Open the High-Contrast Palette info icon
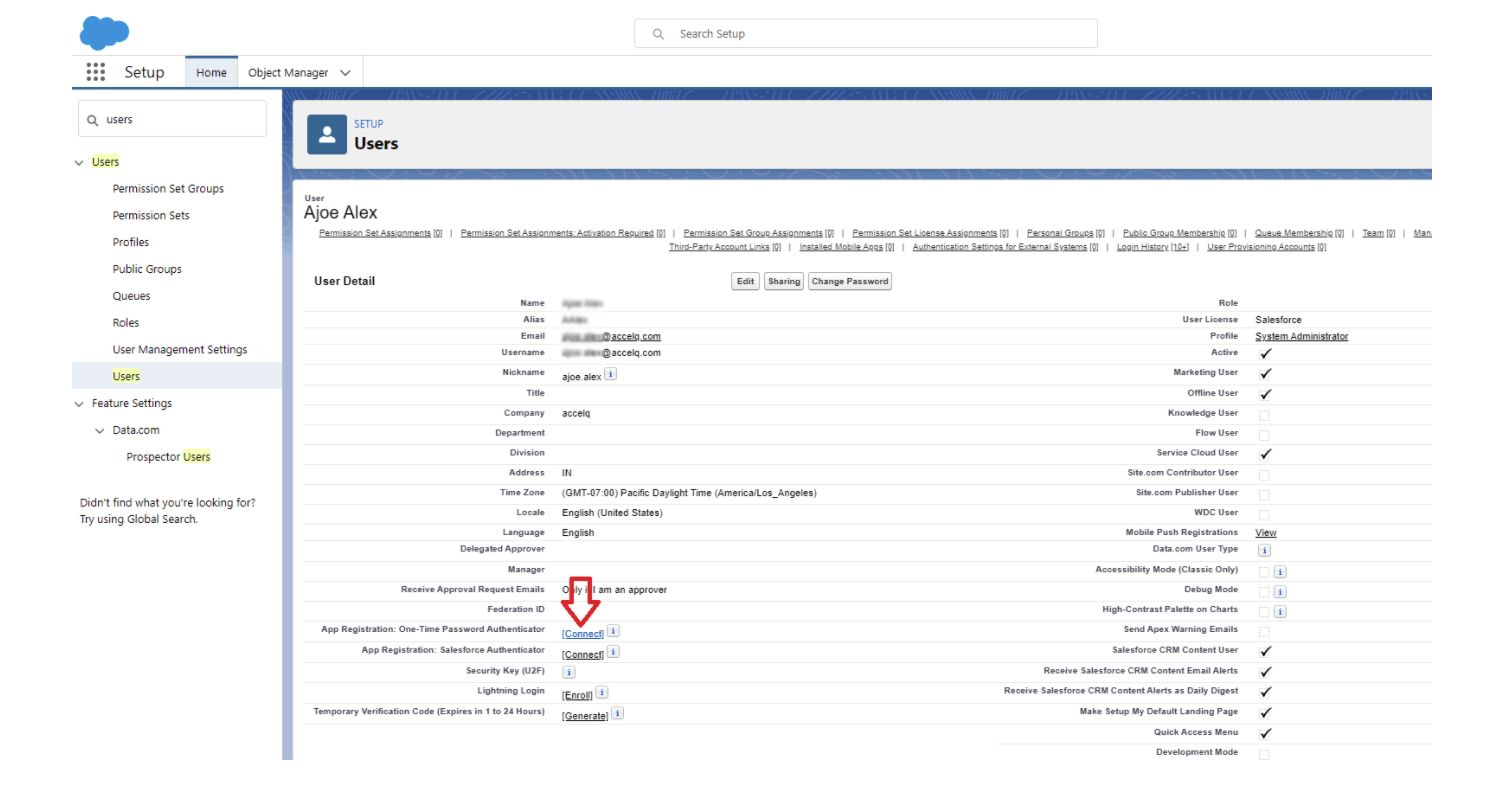This screenshot has width=1487, height=804. [x=1280, y=612]
